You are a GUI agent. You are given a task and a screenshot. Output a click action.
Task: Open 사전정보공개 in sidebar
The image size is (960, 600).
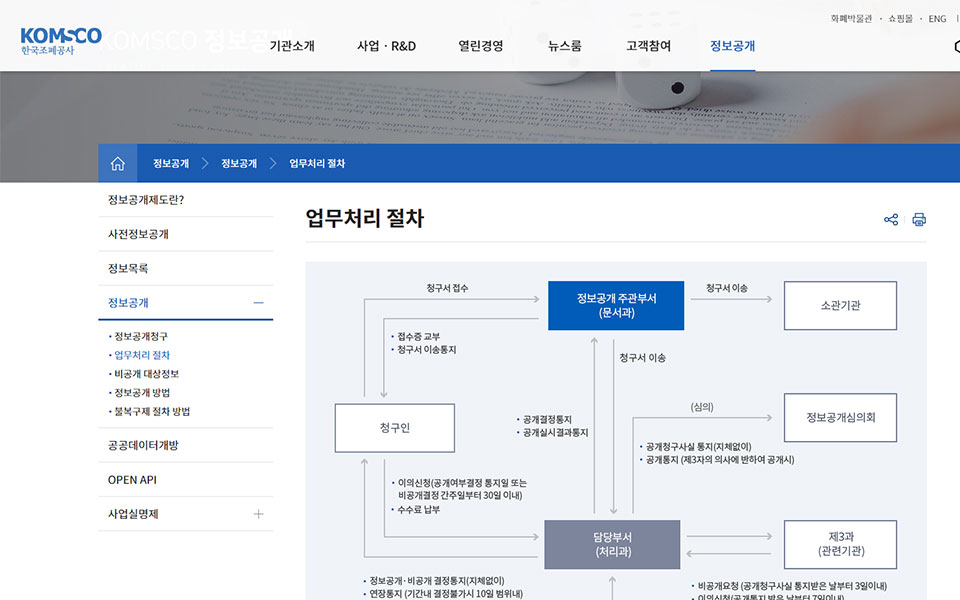tap(138, 234)
